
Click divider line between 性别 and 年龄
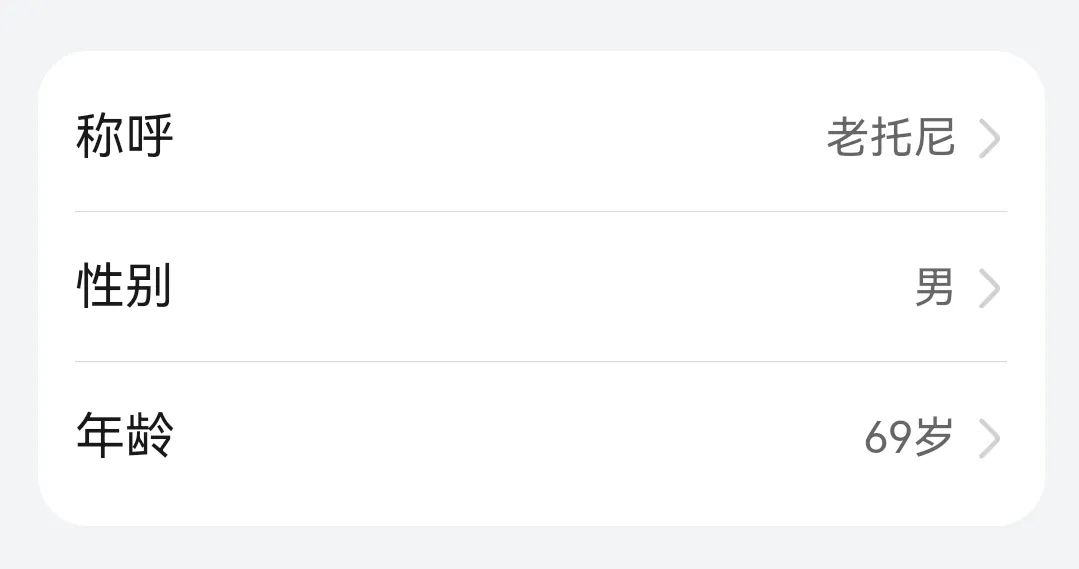(x=540, y=362)
